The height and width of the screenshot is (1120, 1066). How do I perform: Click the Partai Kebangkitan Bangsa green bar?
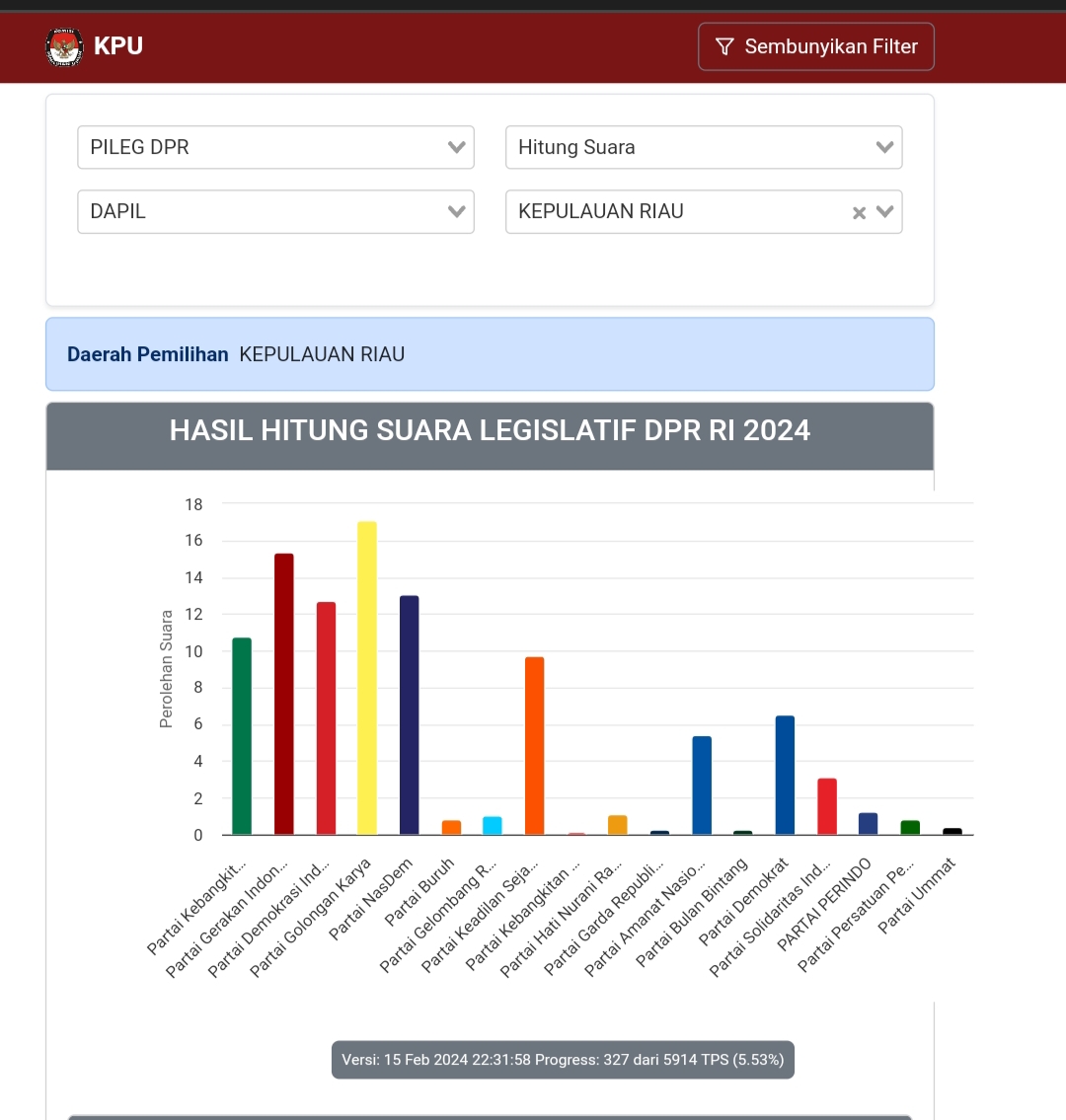pos(242,736)
